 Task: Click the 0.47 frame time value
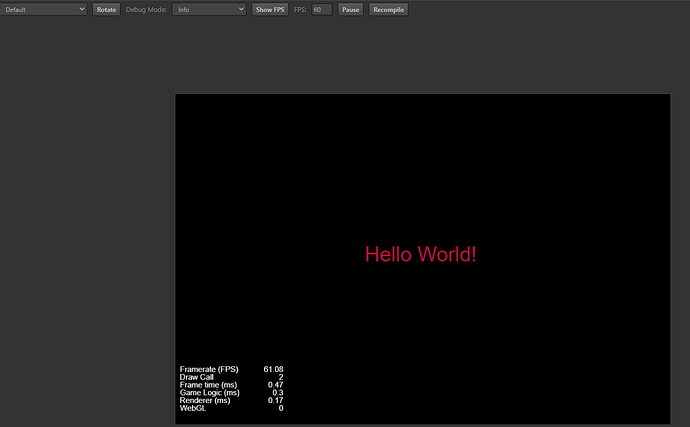pos(275,385)
